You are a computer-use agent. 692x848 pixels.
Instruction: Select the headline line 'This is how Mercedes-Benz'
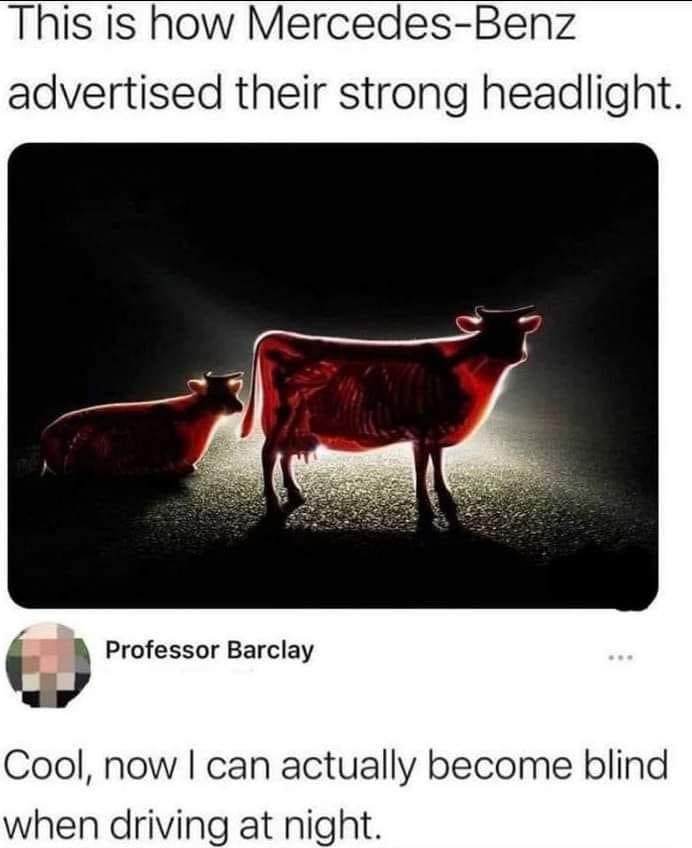(292, 26)
